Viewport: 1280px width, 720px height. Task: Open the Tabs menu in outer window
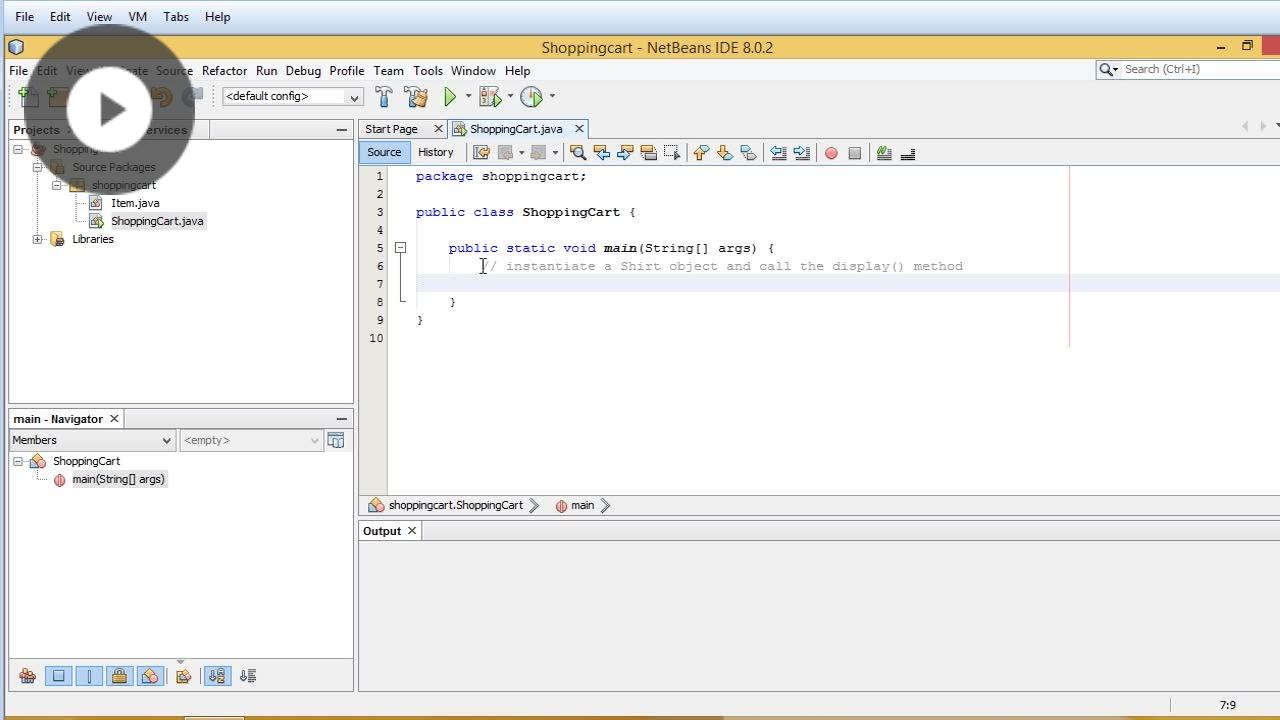[176, 17]
